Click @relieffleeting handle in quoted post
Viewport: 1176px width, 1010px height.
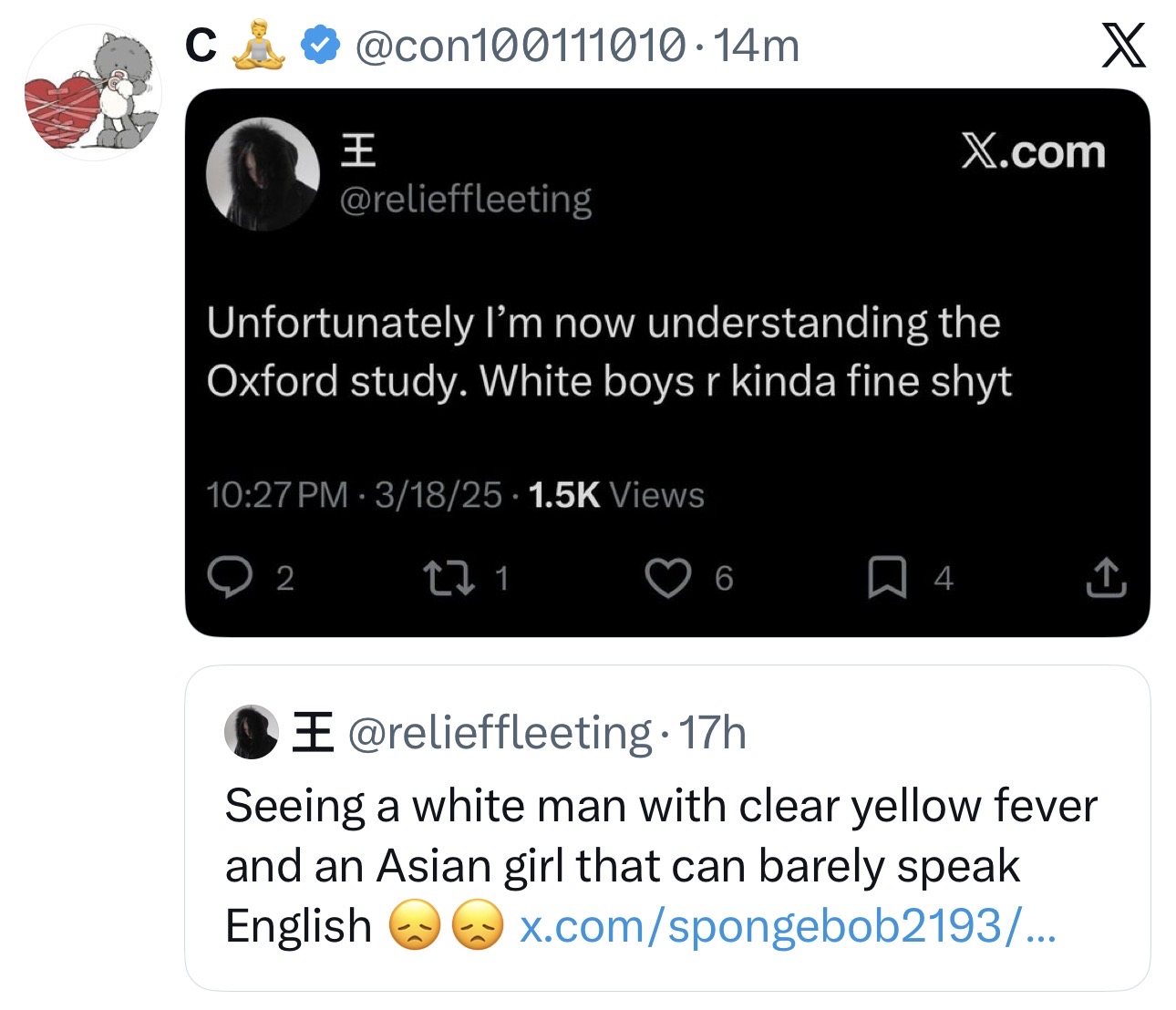(500, 732)
